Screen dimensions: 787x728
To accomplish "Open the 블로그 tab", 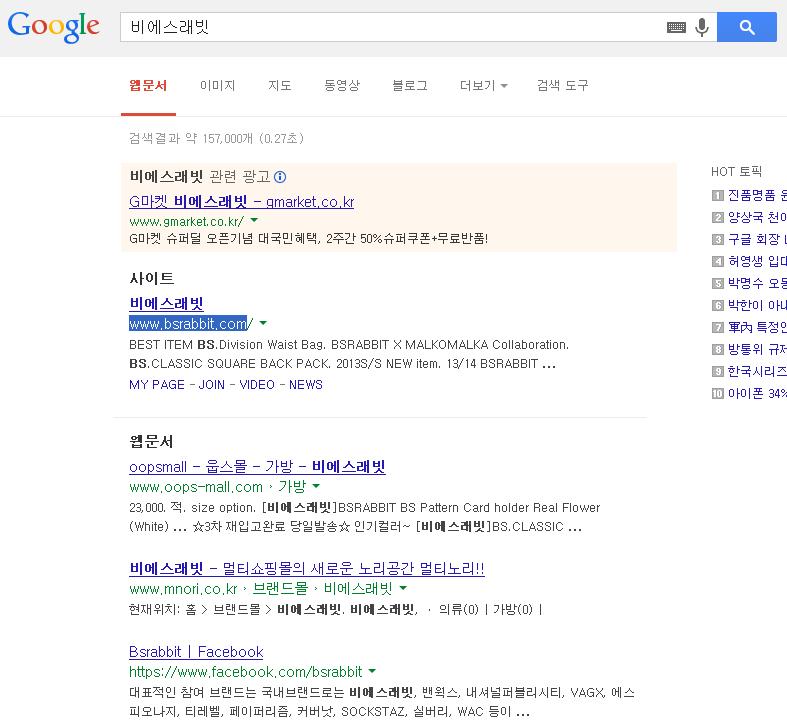I will pyautogui.click(x=410, y=85).
